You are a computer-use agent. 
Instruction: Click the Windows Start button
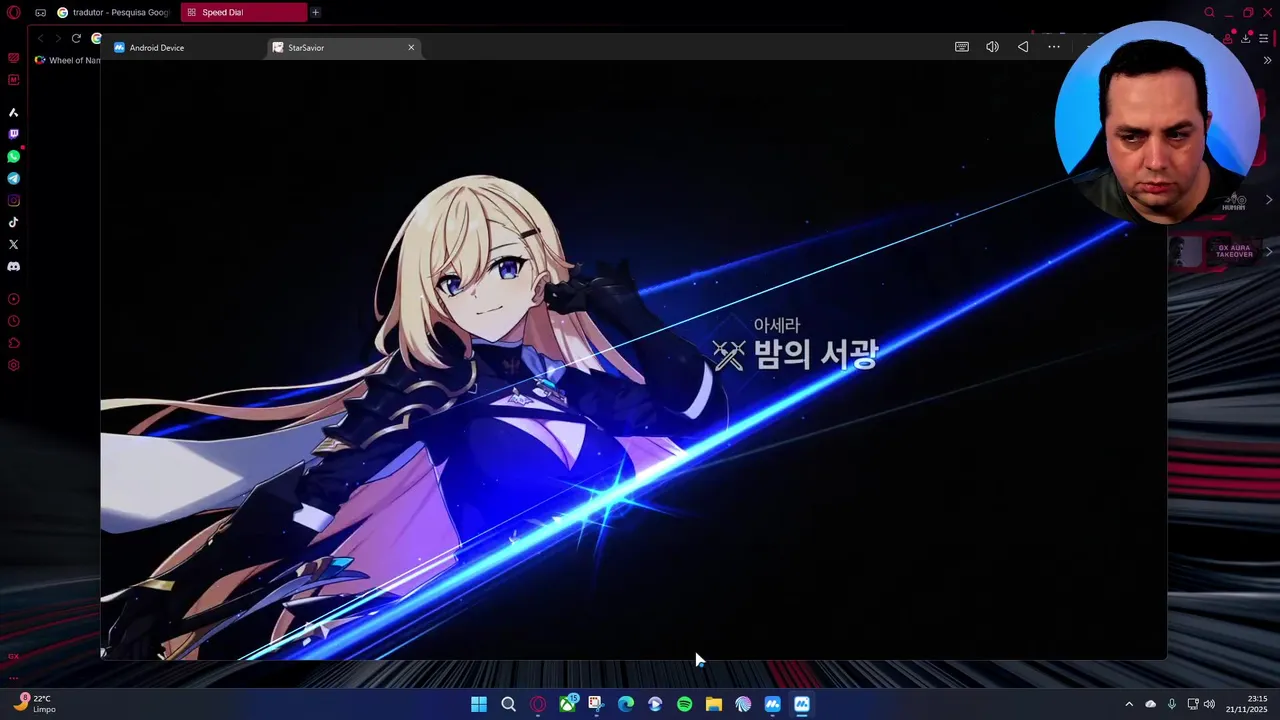479,704
